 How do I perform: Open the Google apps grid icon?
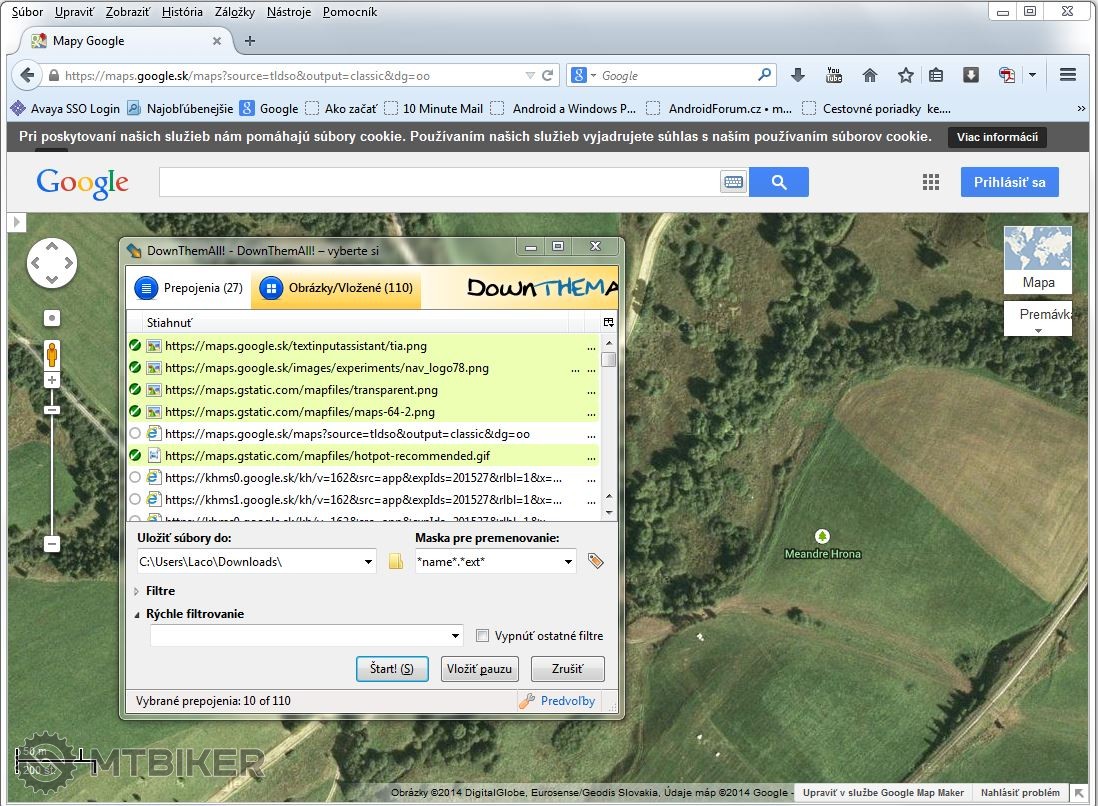pos(931,182)
